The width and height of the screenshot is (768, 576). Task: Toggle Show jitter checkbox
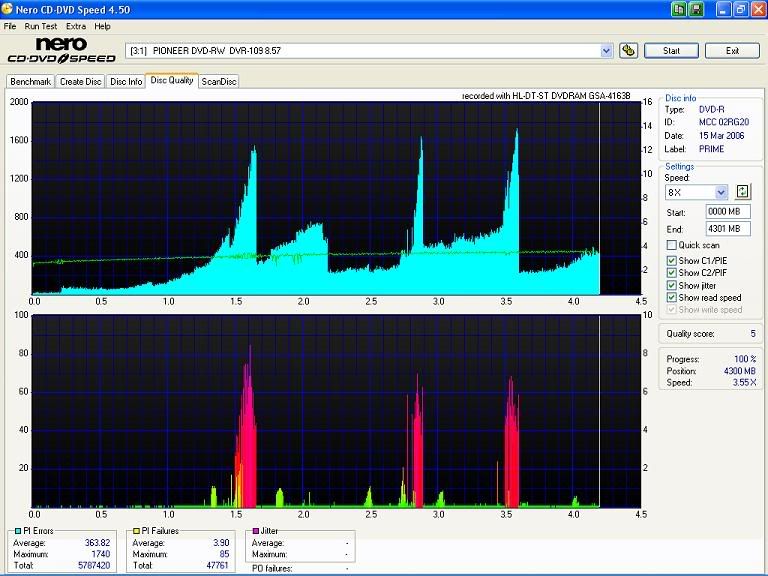point(672,285)
